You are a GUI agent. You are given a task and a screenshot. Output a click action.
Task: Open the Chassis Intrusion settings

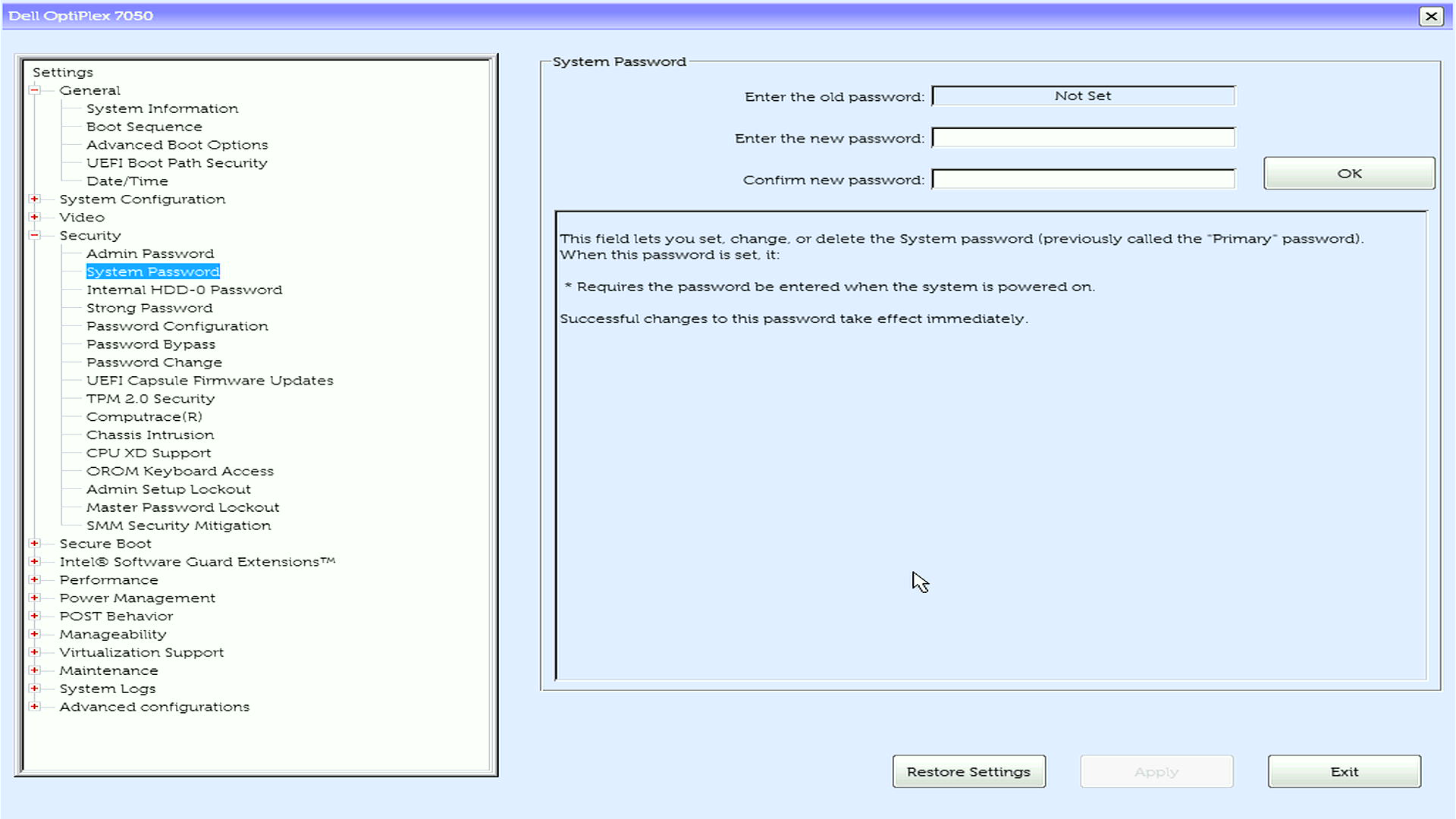coord(150,435)
